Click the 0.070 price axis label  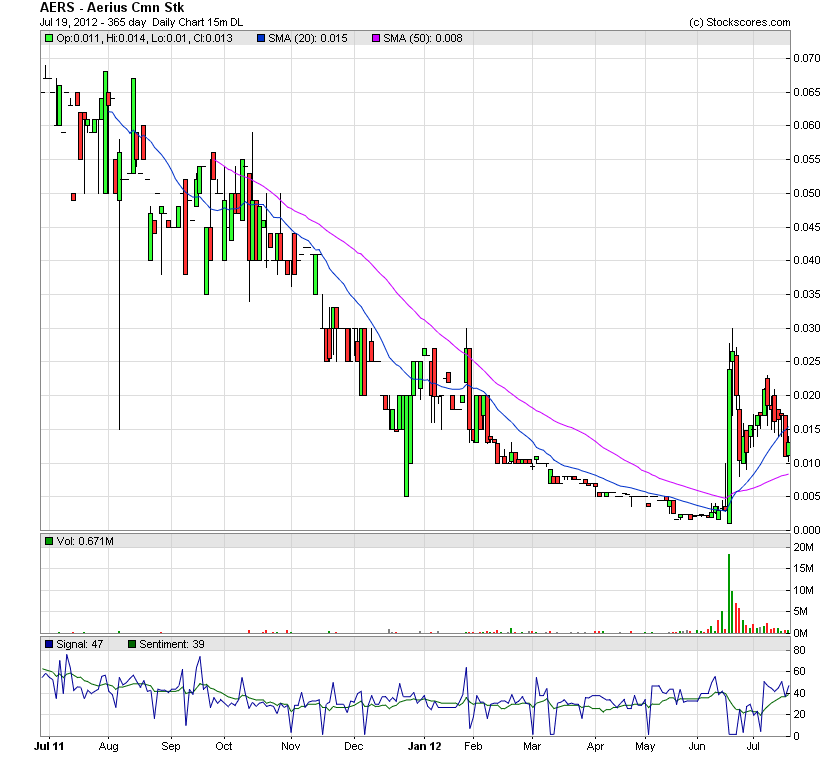pos(807,58)
